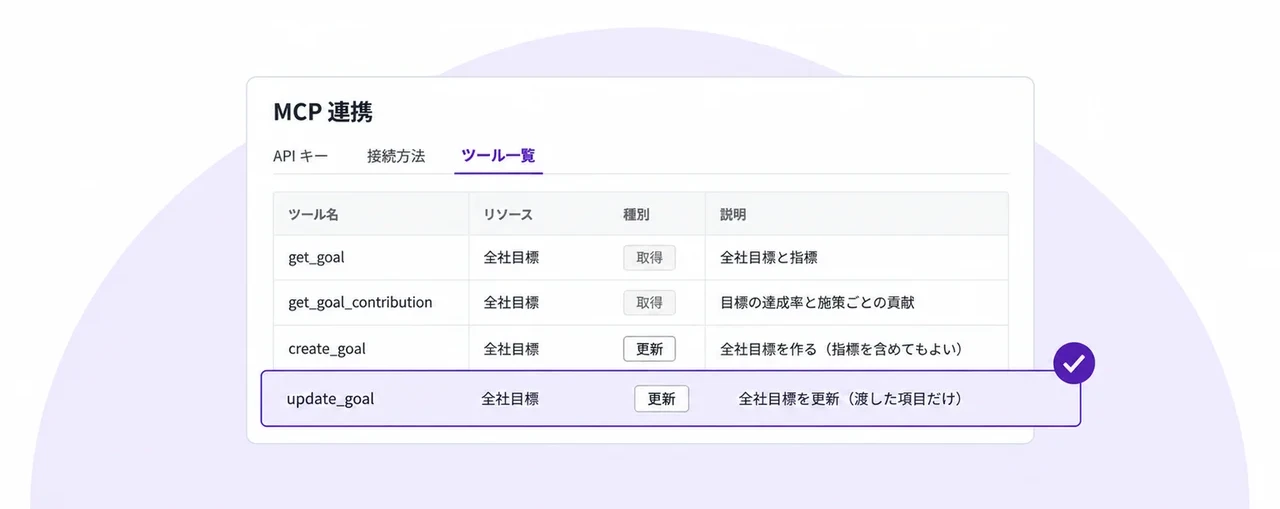Click the purple checkmark badge icon

tap(1075, 363)
